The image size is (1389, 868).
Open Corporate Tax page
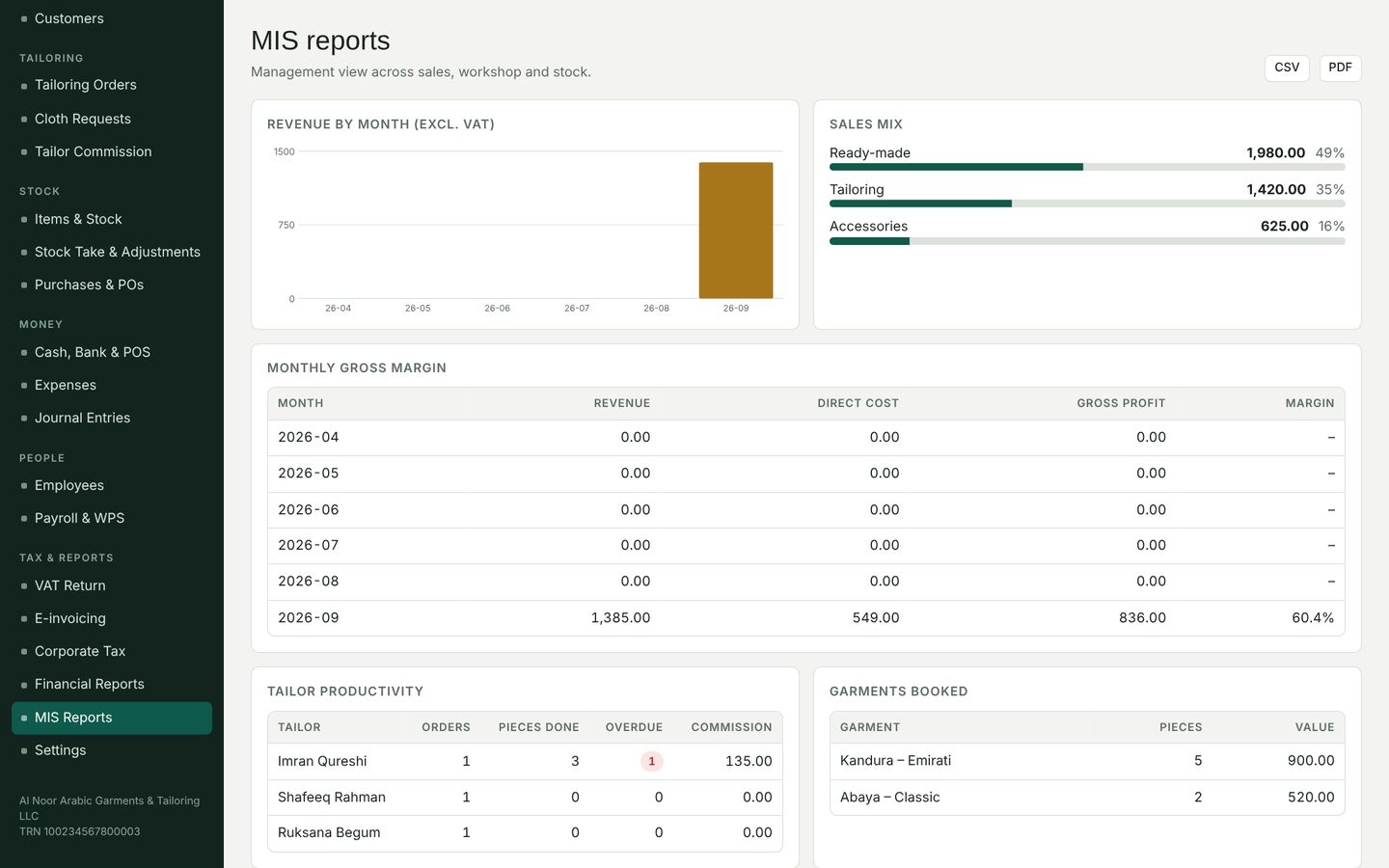pyautogui.click(x=112, y=651)
